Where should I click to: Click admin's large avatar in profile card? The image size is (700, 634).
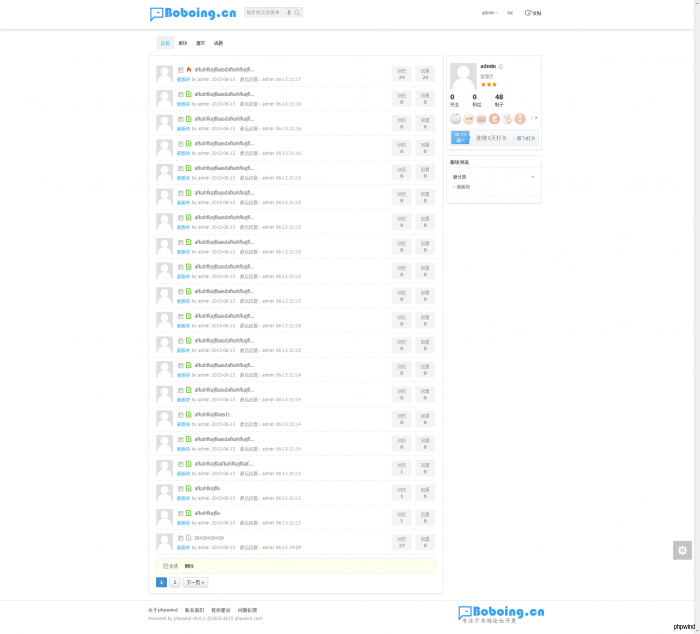(x=463, y=76)
